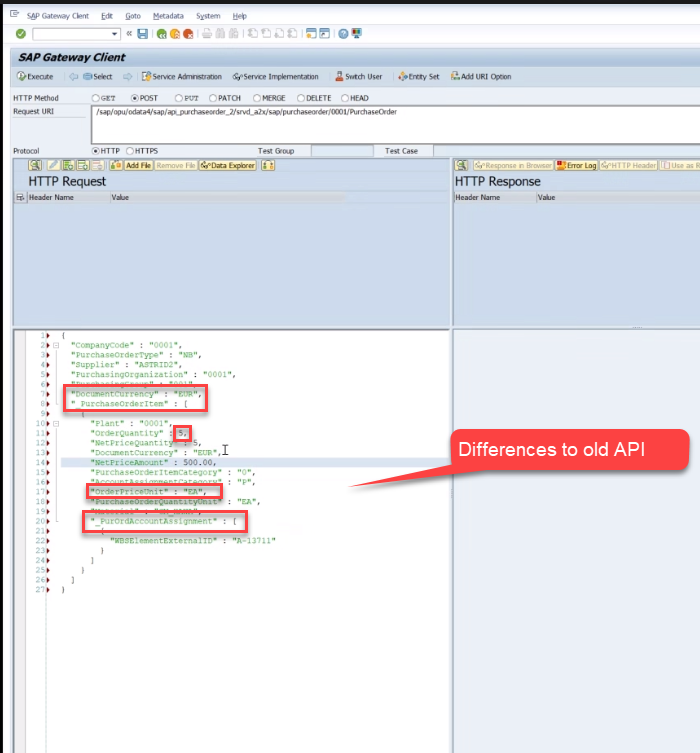
Task: Click the Switch User button
Action: pos(358,76)
